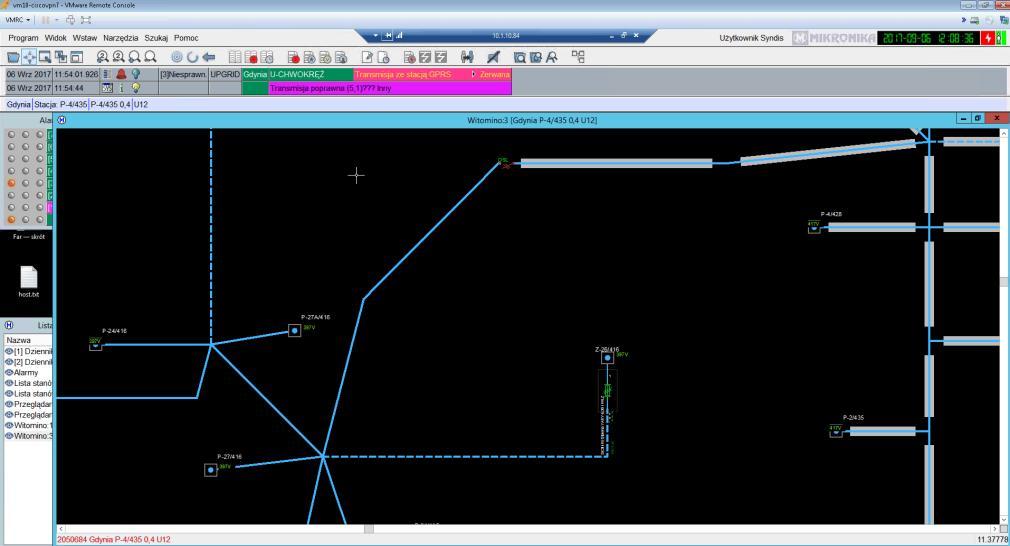Click the network tree structure icon
The image size is (1010, 546).
(x=578, y=57)
